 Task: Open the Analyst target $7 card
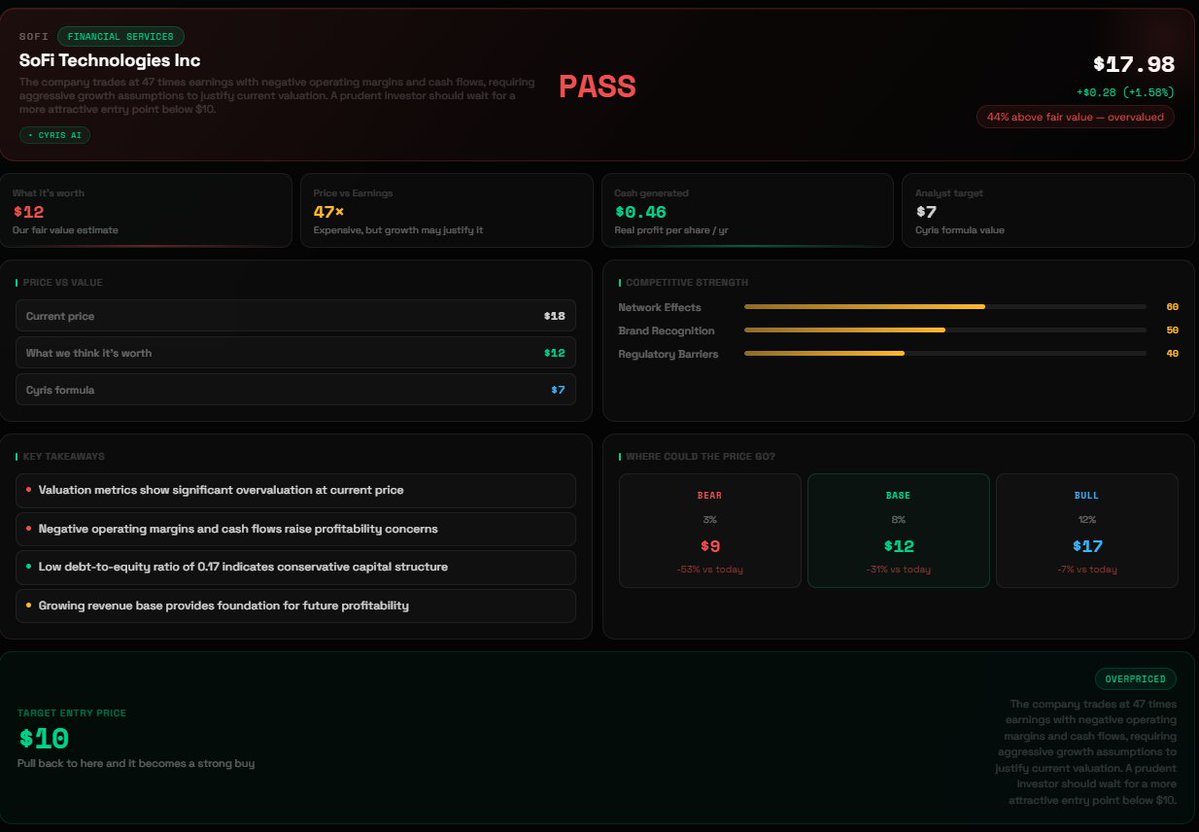1048,210
